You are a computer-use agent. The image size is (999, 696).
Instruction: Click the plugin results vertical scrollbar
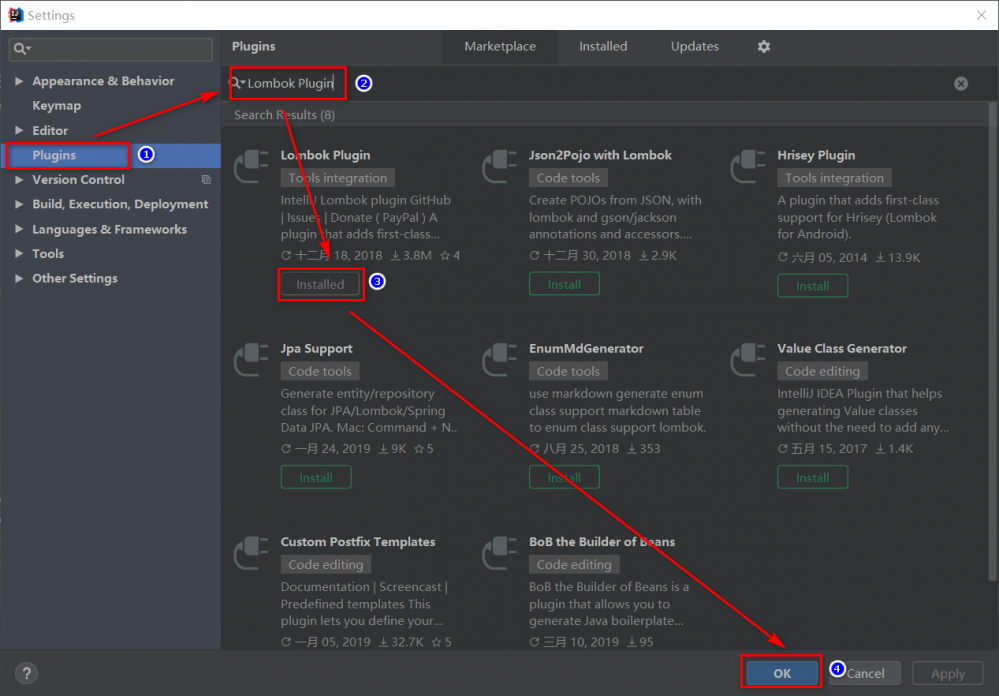click(x=992, y=341)
